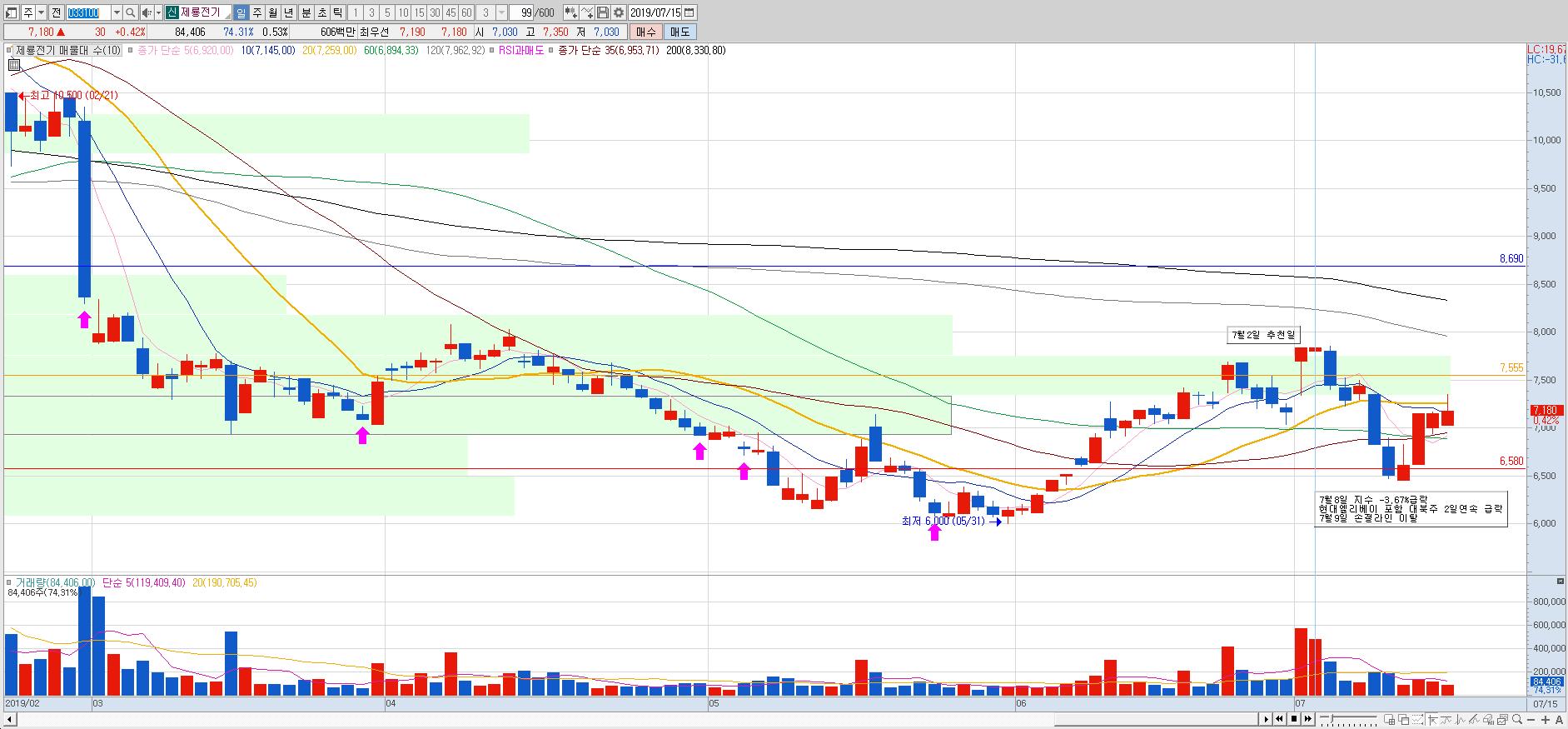Image resolution: width=1568 pixels, height=729 pixels.
Task: Open the stock search magnifier icon
Action: pos(131,12)
